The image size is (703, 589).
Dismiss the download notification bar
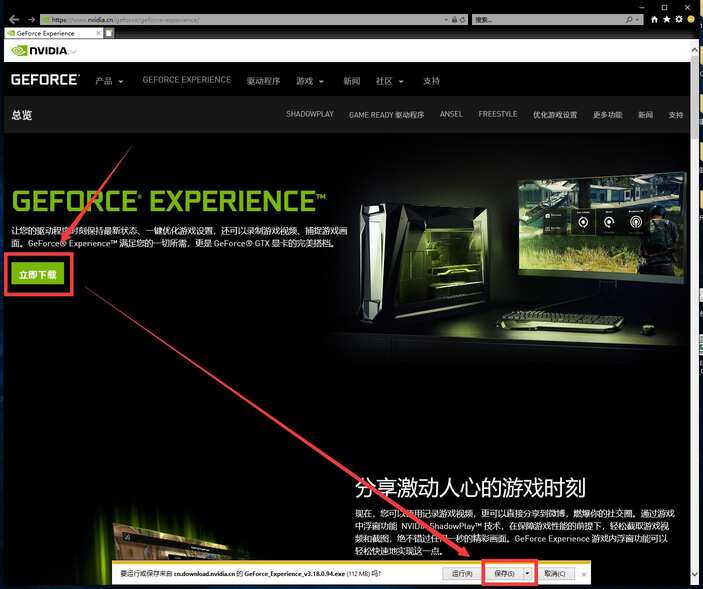click(584, 574)
